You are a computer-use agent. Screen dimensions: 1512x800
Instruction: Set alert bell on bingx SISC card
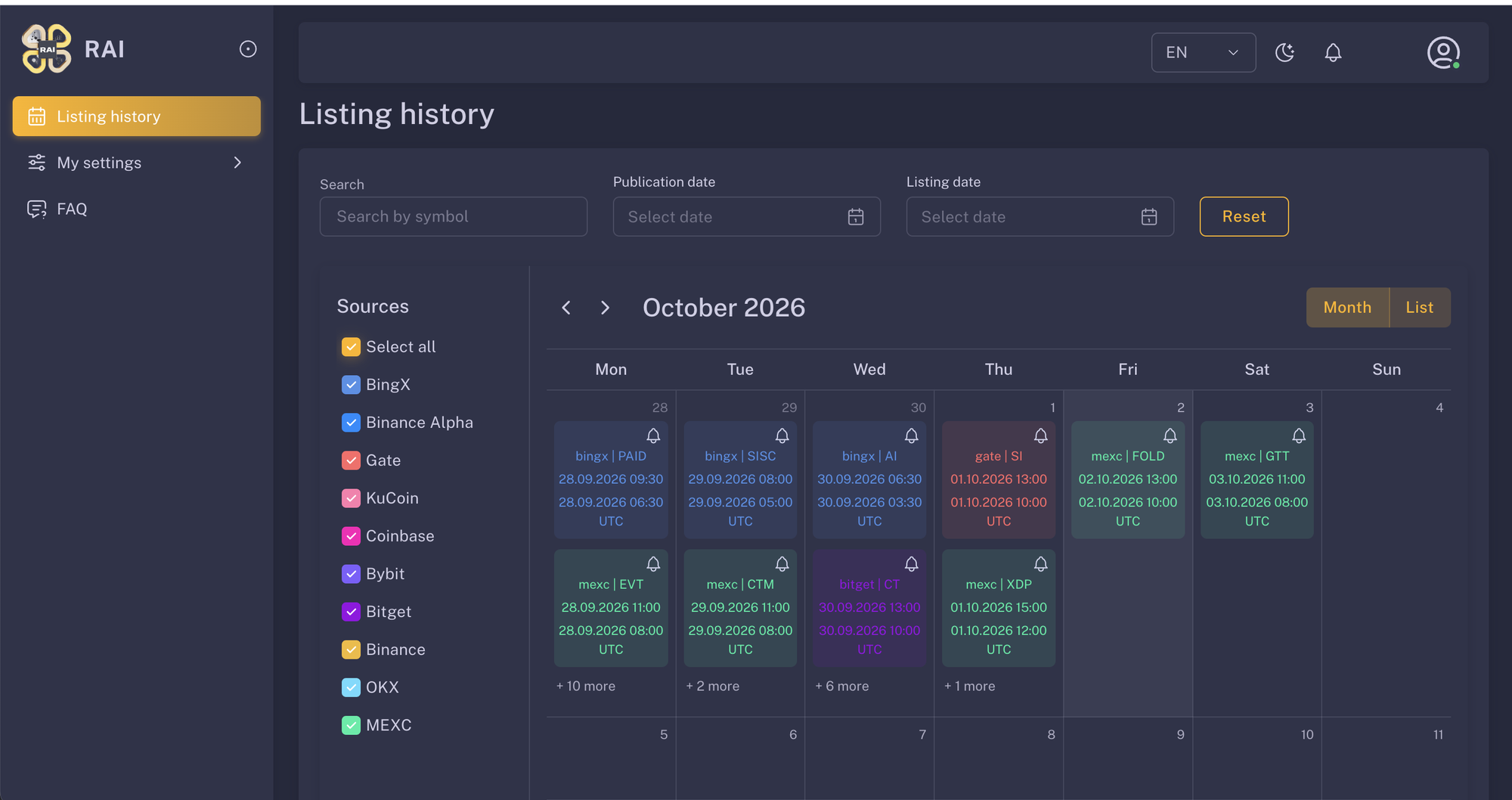[782, 436]
